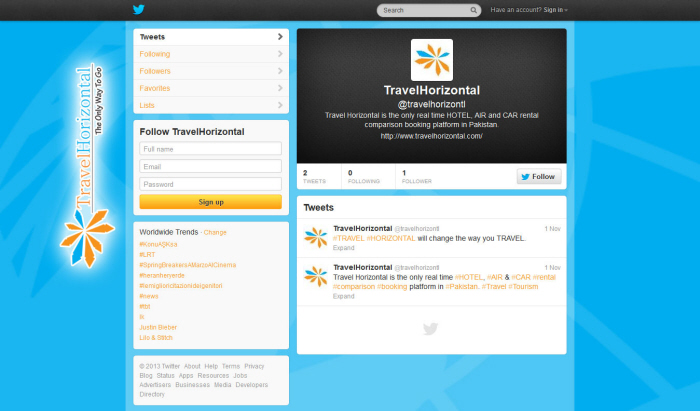The image size is (700, 411).
Task: Open the Directory footer link
Action: coord(152,394)
